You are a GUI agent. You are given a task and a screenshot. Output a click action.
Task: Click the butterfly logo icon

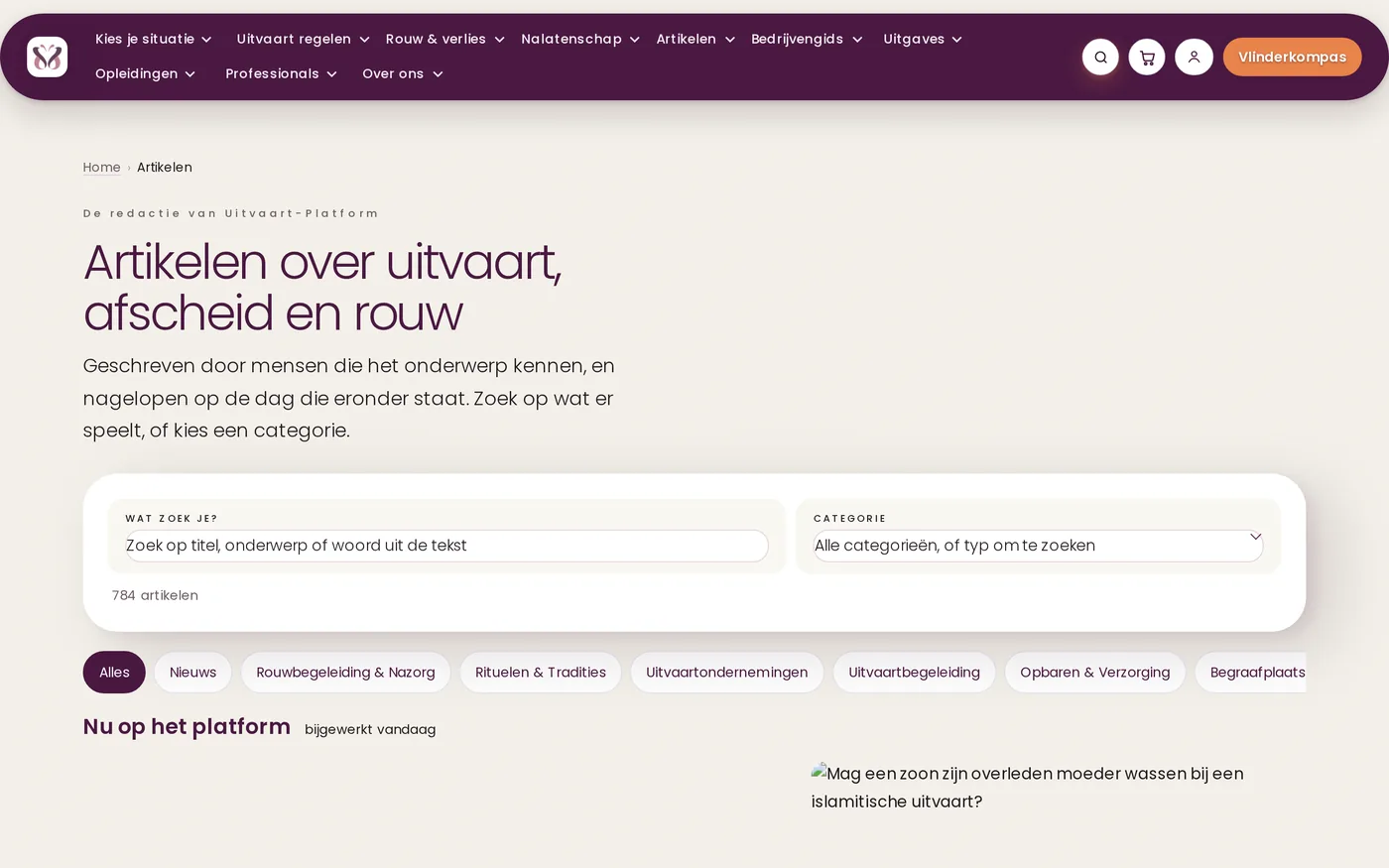[x=48, y=57]
